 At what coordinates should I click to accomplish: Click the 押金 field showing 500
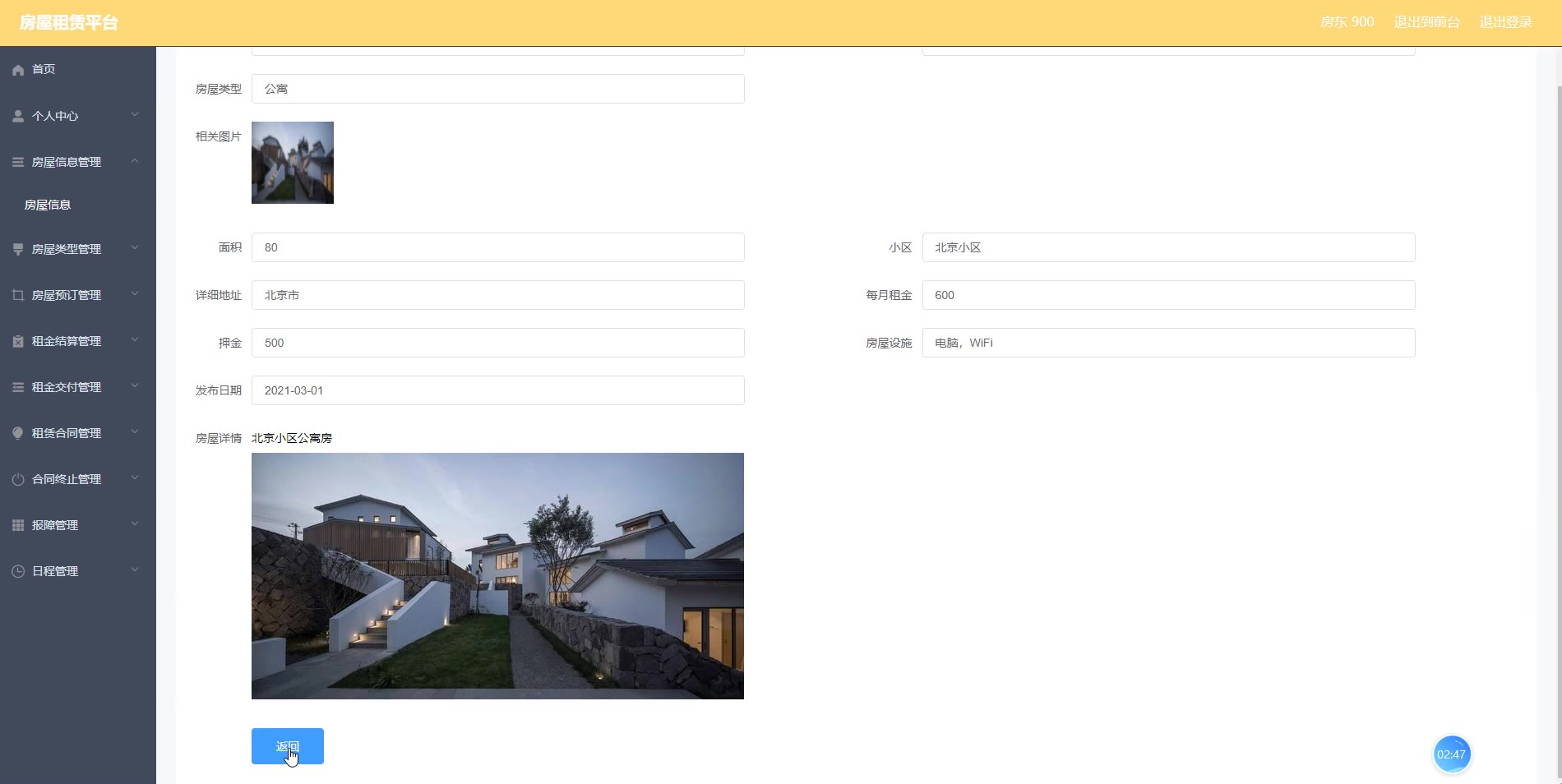pyautogui.click(x=497, y=343)
